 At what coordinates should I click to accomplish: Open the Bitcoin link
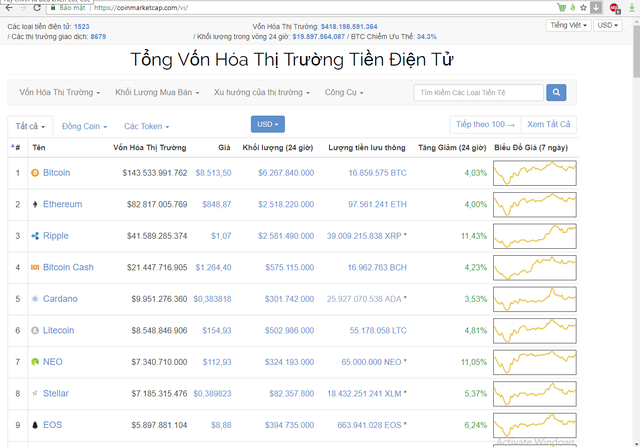(x=56, y=173)
